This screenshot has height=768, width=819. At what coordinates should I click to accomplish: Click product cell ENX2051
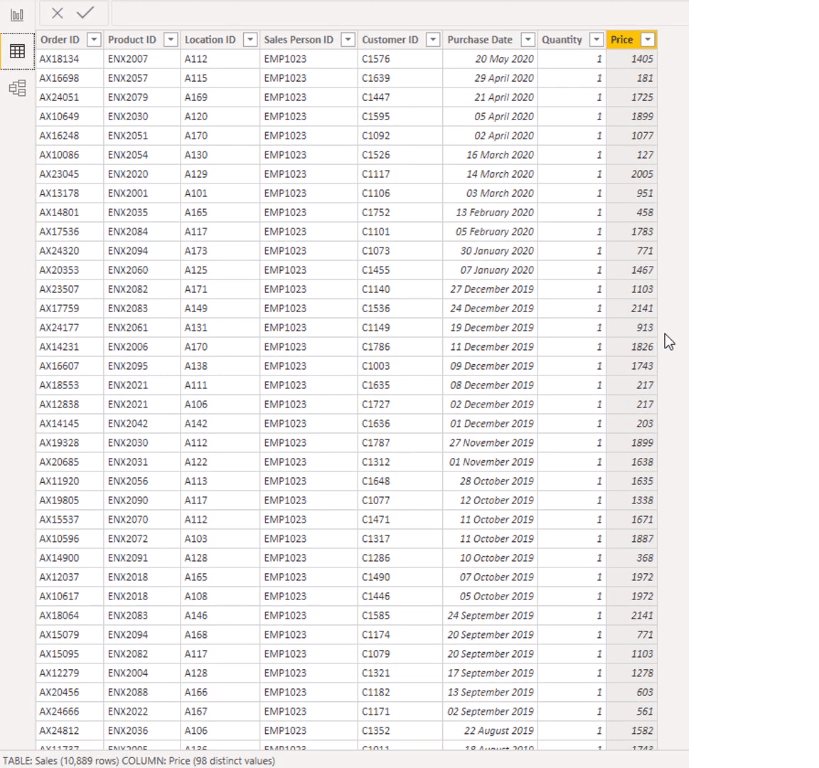(x=142, y=136)
